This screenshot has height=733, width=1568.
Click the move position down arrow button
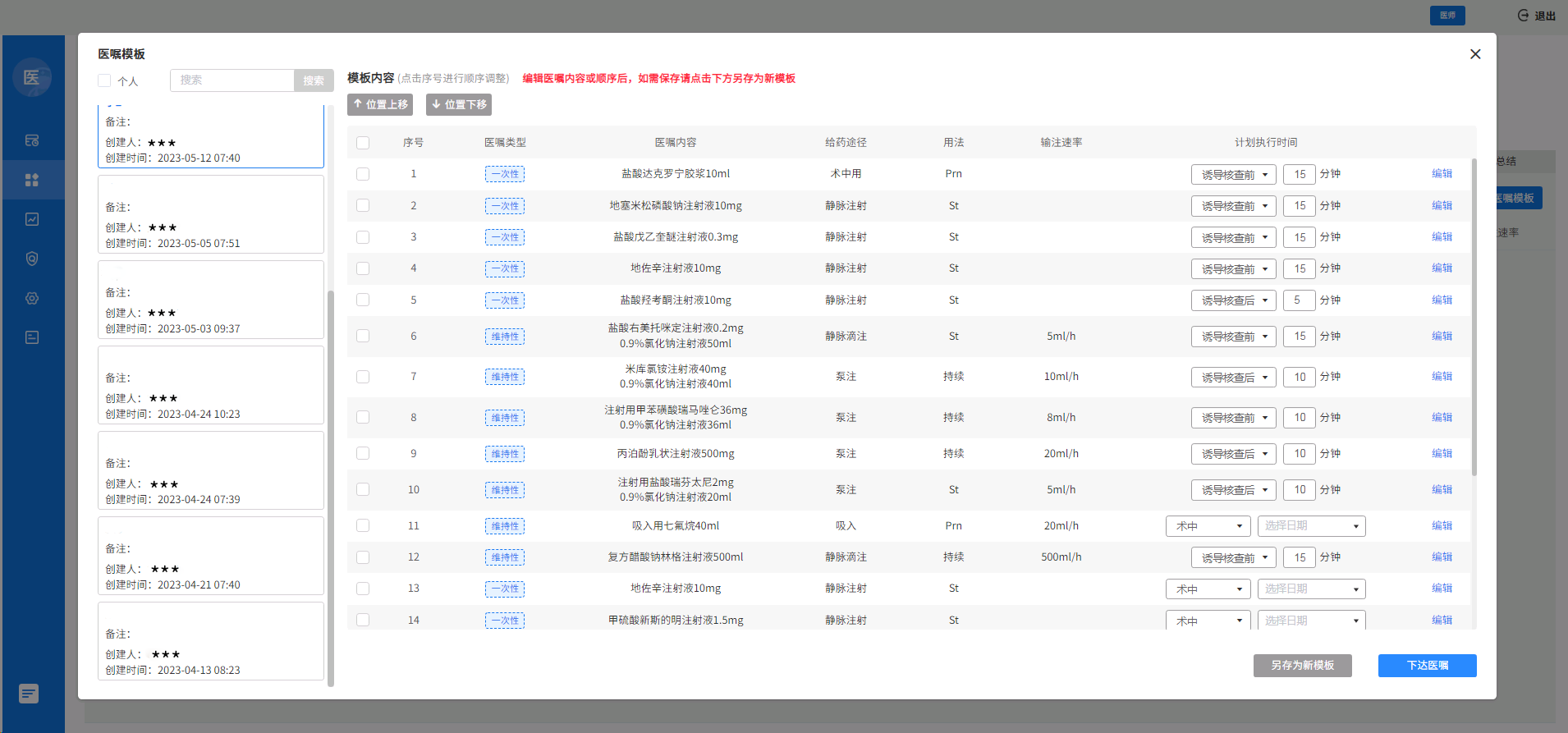point(459,104)
